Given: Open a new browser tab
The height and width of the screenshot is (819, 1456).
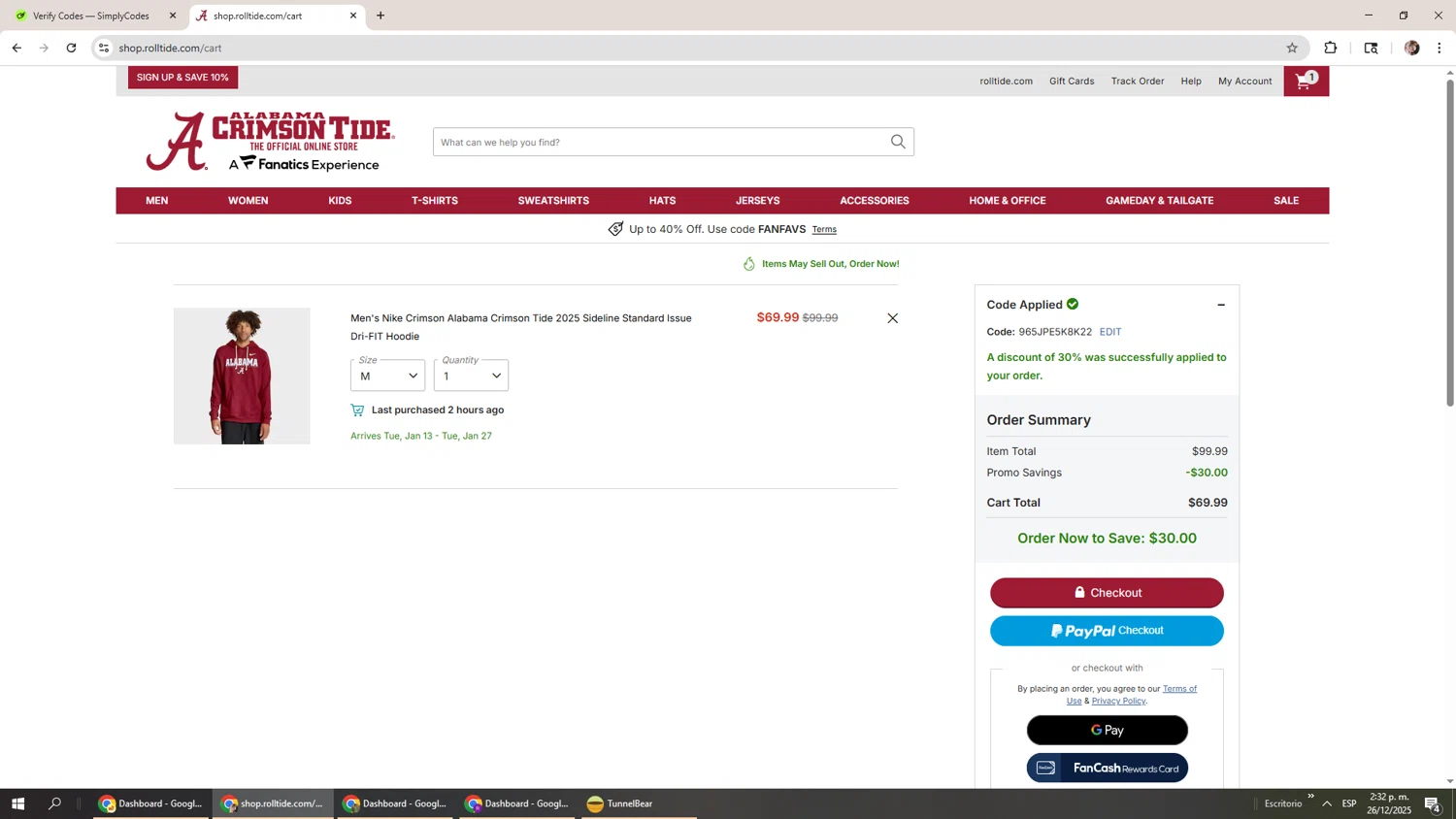Looking at the screenshot, I should point(381,16).
